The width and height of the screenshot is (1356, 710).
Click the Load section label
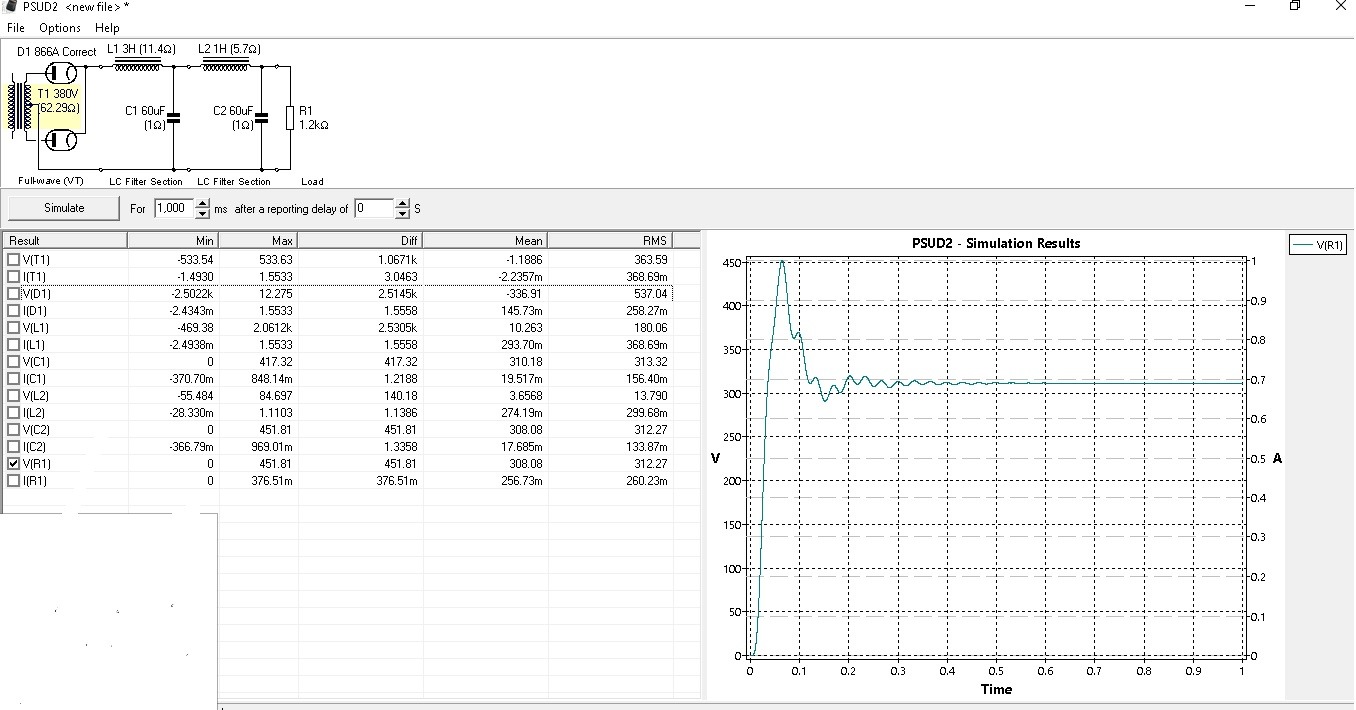point(312,181)
